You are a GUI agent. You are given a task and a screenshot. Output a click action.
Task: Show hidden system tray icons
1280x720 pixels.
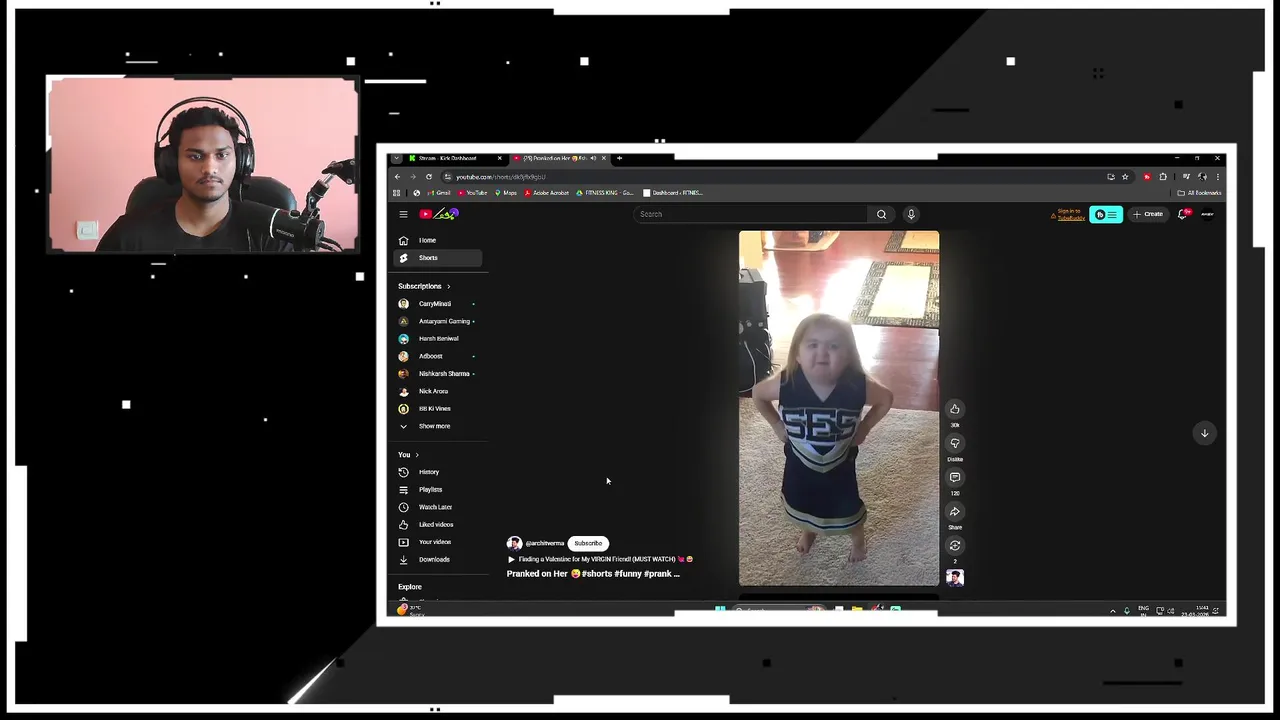pos(1113,611)
